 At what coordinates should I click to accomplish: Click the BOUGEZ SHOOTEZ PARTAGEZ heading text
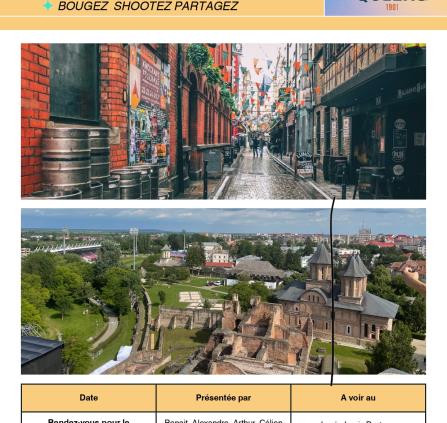tap(148, 6)
